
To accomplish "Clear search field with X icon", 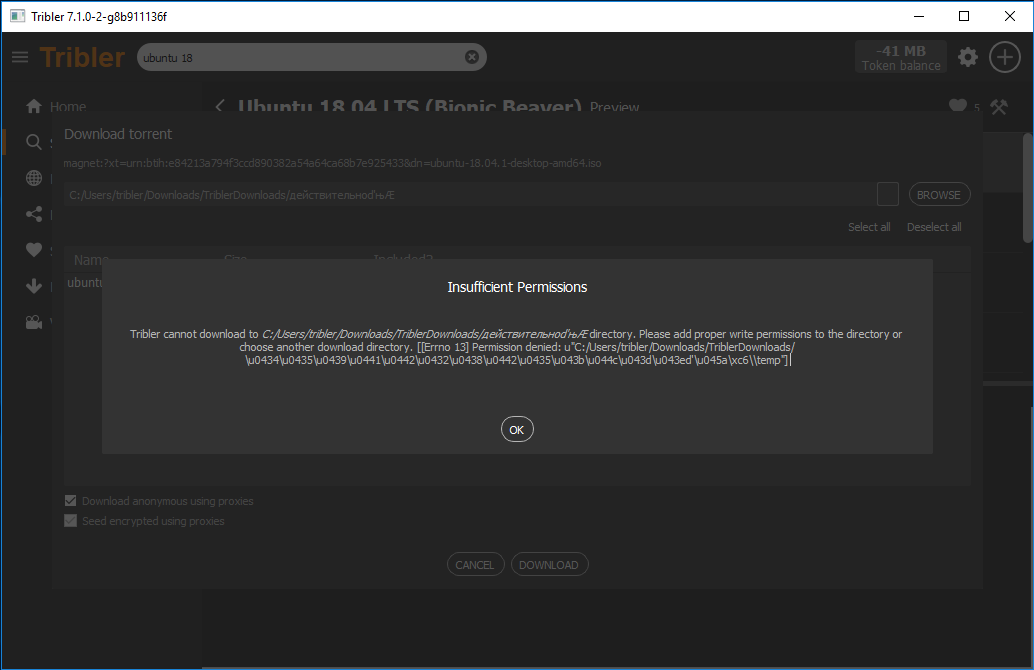I will 472,57.
